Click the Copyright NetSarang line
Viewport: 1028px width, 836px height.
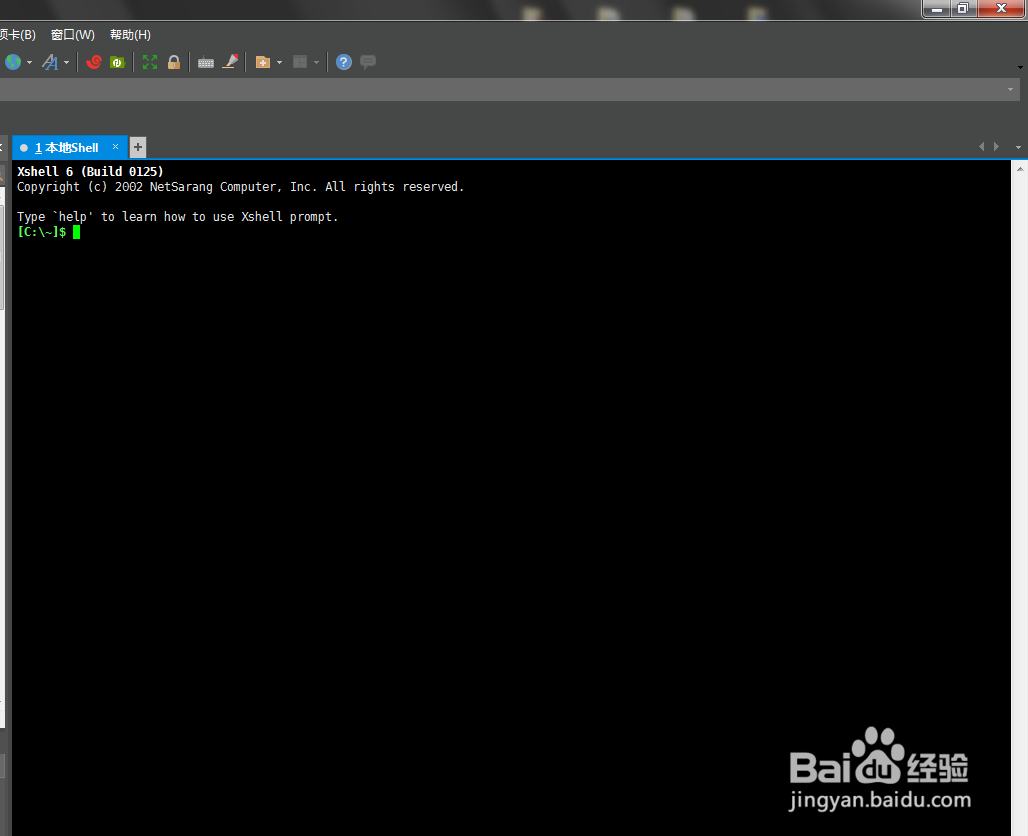point(241,187)
